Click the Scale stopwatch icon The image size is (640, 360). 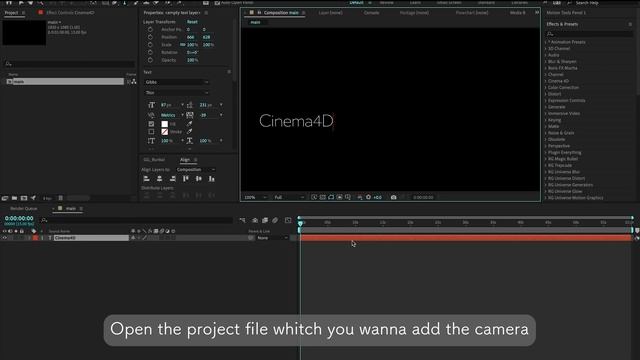[150, 44]
